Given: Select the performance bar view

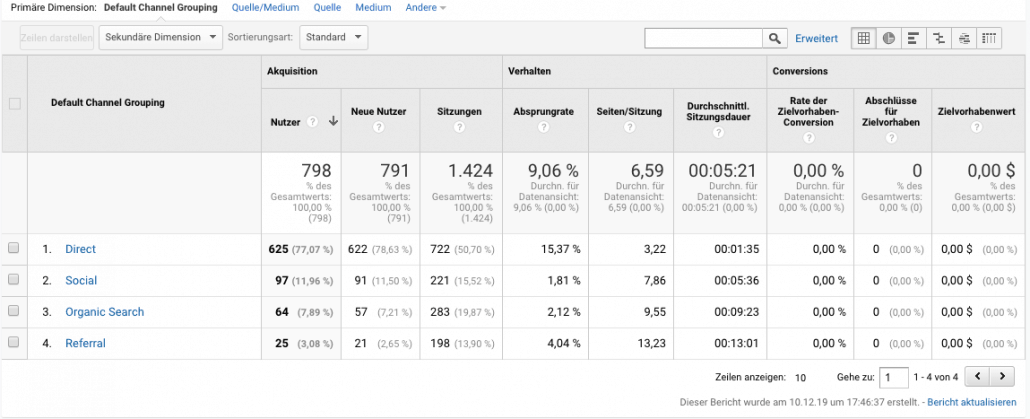Looking at the screenshot, I should coord(914,38).
